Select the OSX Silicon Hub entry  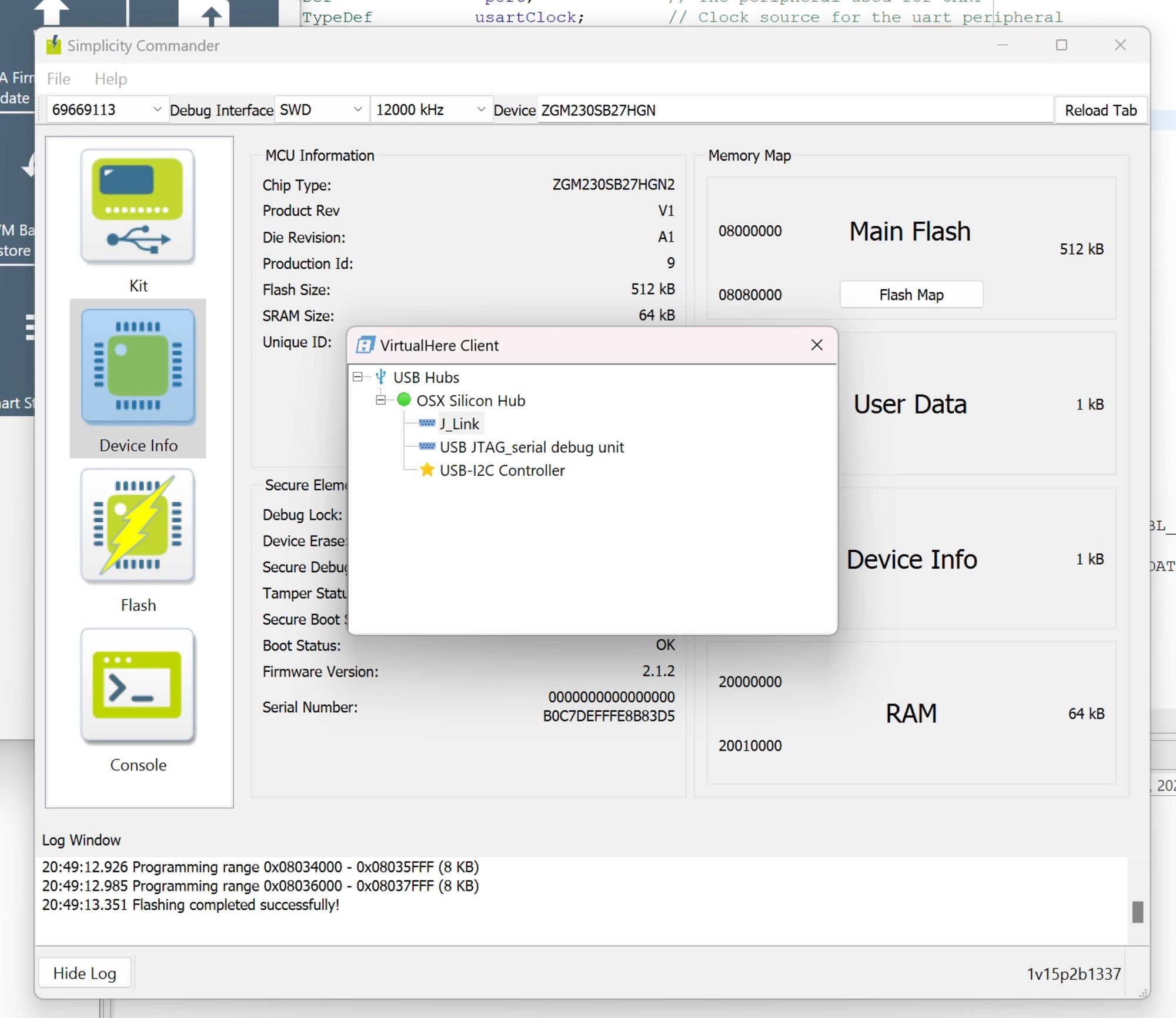click(x=470, y=400)
